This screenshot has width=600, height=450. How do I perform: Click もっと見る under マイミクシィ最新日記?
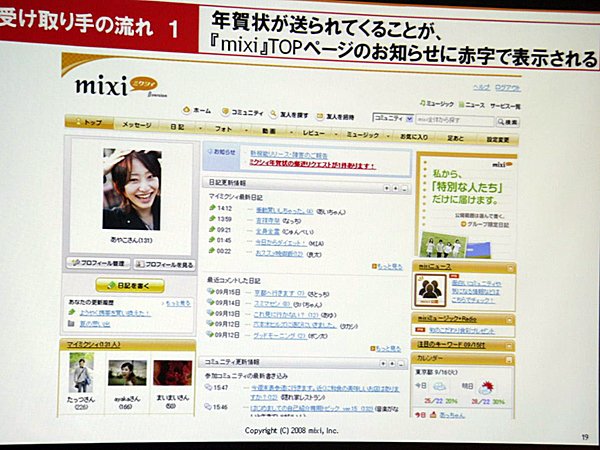click(387, 267)
